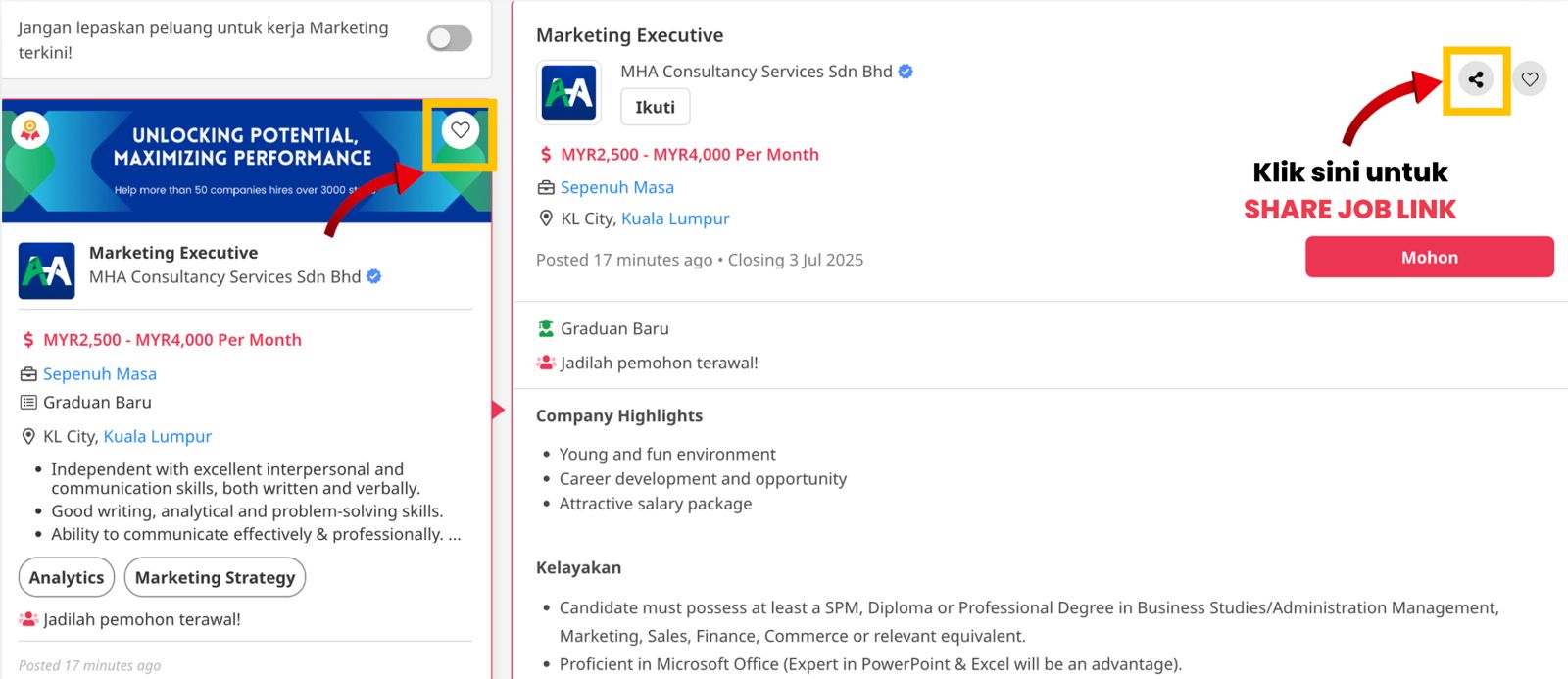This screenshot has width=1568, height=679.
Task: Click Kuala Lumpur link in job card
Action: pos(158,437)
